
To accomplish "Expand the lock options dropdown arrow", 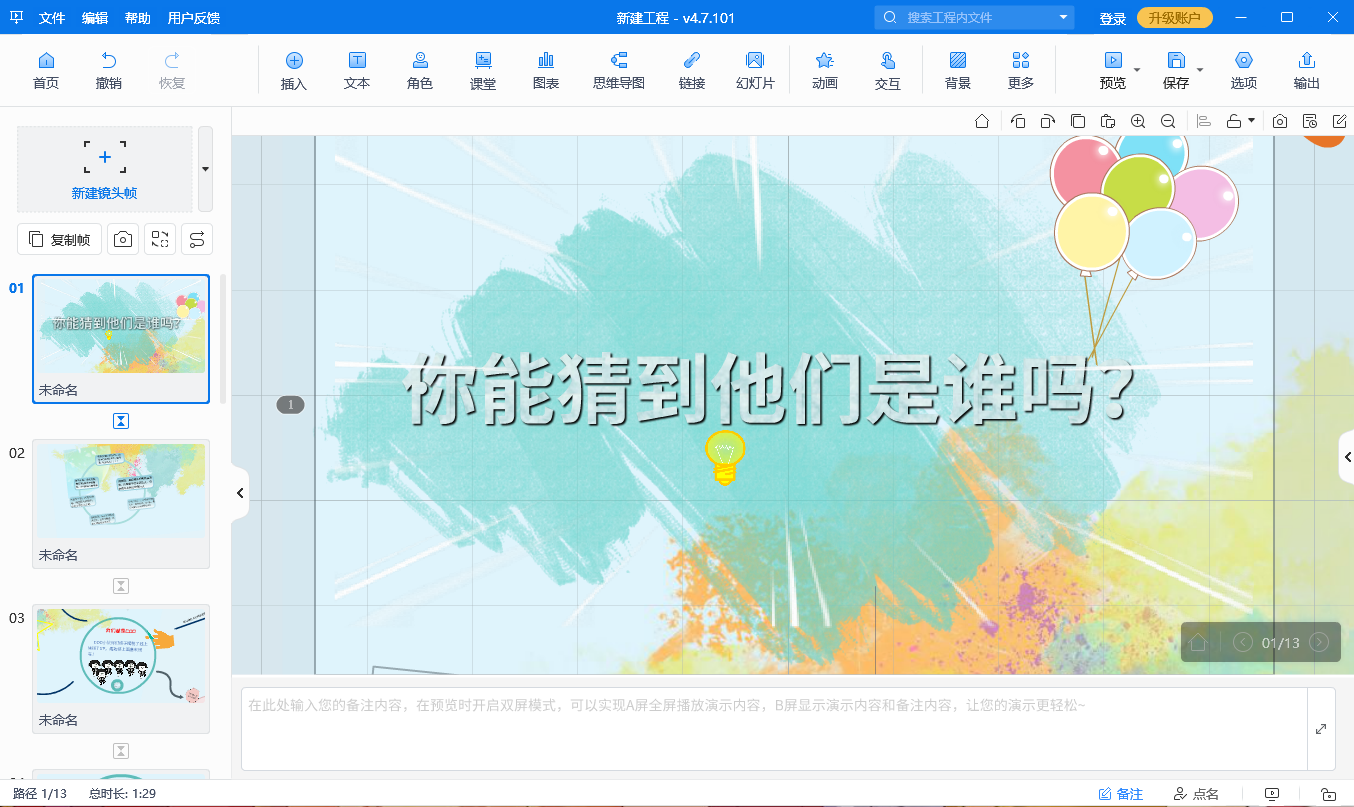I will (1251, 121).
